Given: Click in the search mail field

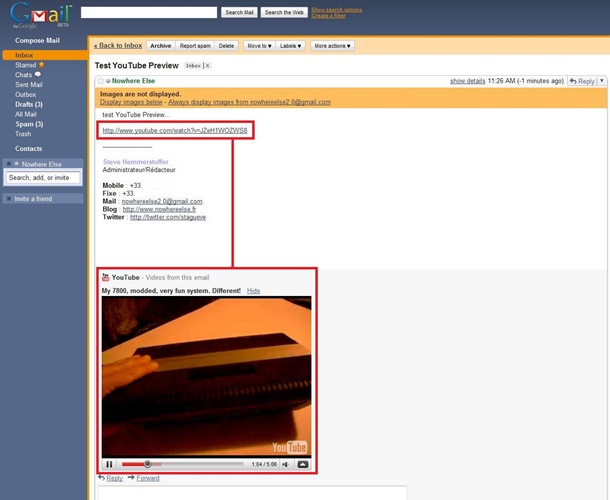Looking at the screenshot, I should click(149, 12).
